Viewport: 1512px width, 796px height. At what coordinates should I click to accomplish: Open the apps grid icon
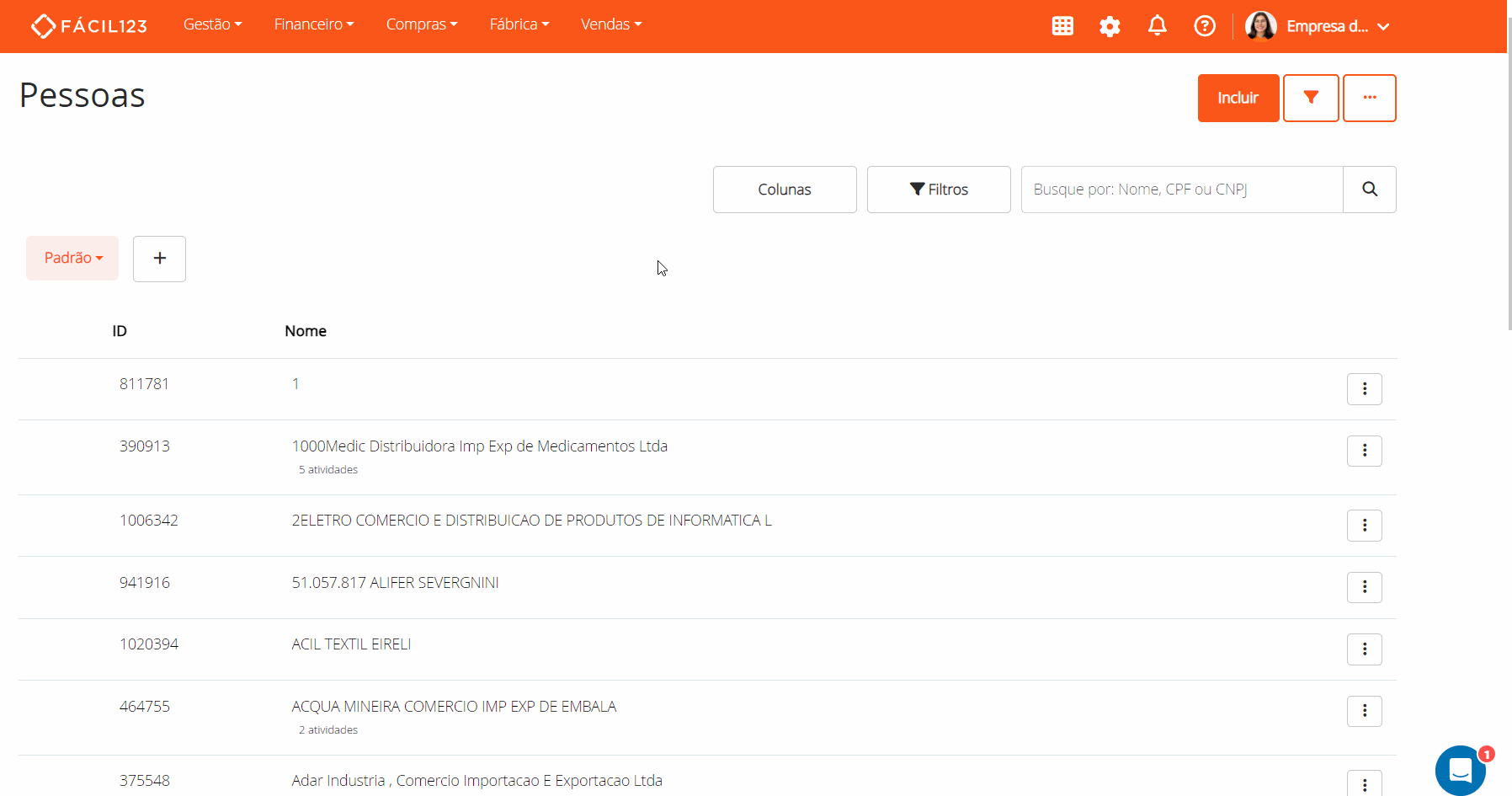pyautogui.click(x=1062, y=26)
